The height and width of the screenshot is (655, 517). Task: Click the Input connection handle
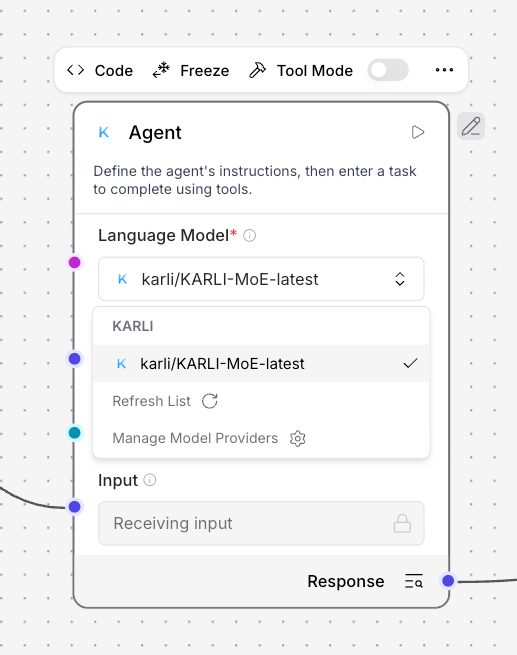pos(75,507)
